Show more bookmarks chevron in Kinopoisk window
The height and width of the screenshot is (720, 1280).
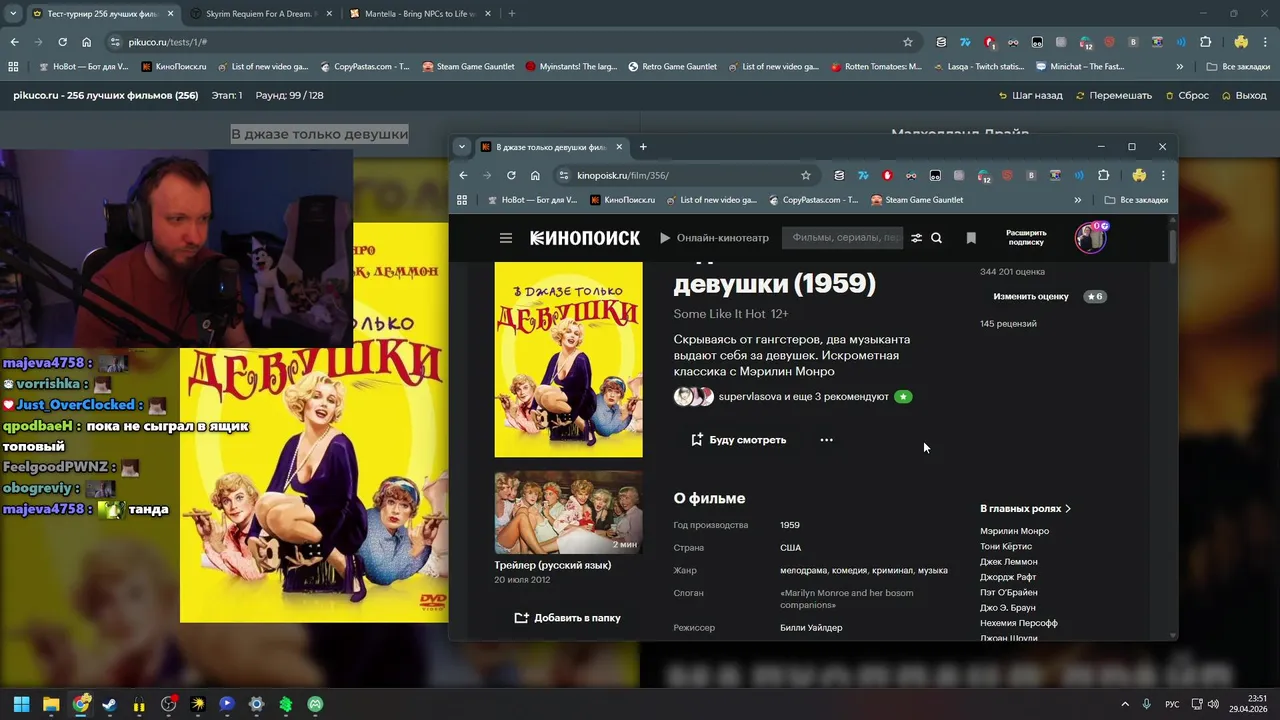coord(1077,200)
